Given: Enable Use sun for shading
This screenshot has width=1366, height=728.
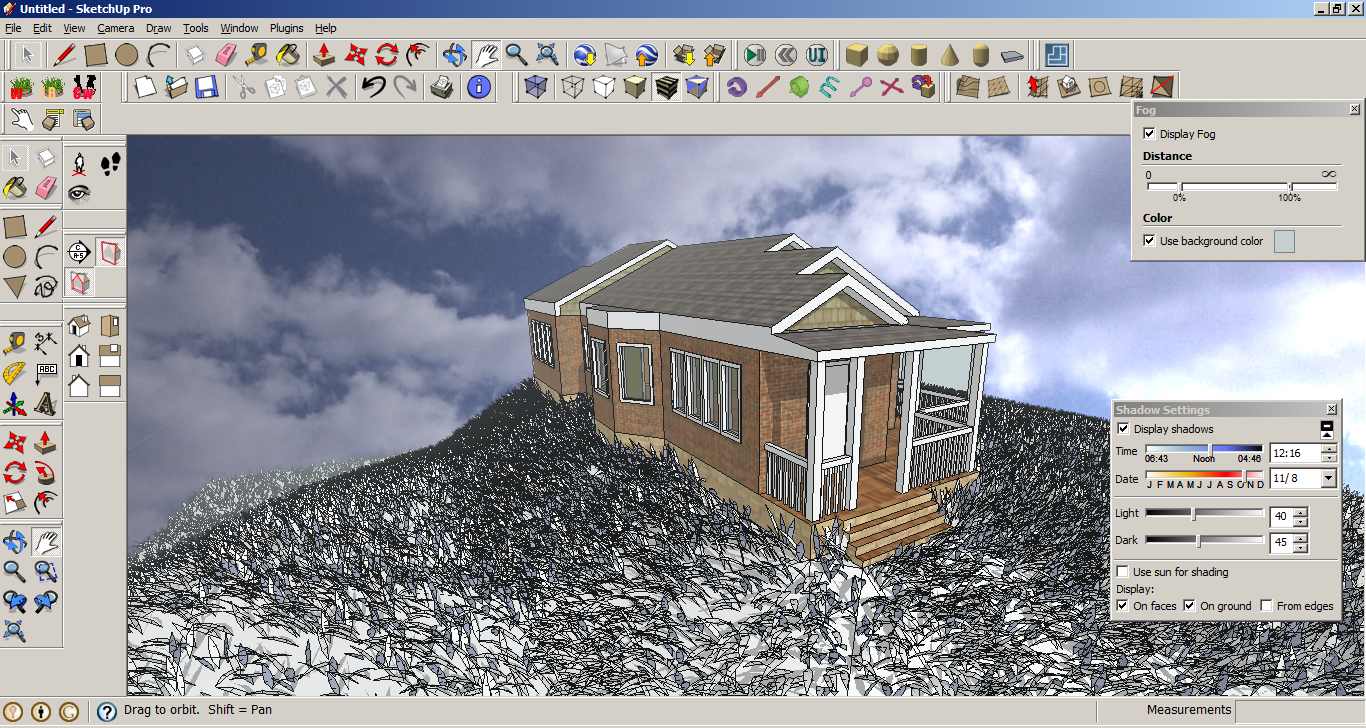Looking at the screenshot, I should [1123, 572].
